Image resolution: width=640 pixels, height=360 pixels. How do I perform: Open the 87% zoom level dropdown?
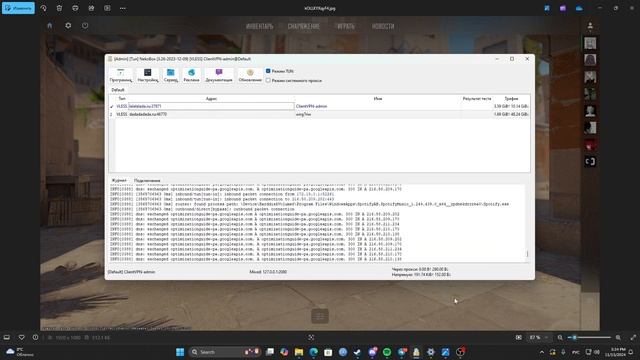pos(539,338)
